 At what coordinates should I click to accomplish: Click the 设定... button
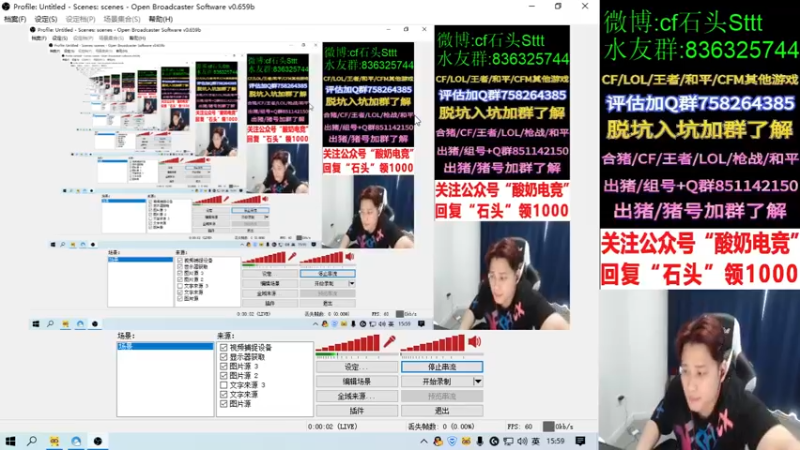click(x=357, y=367)
